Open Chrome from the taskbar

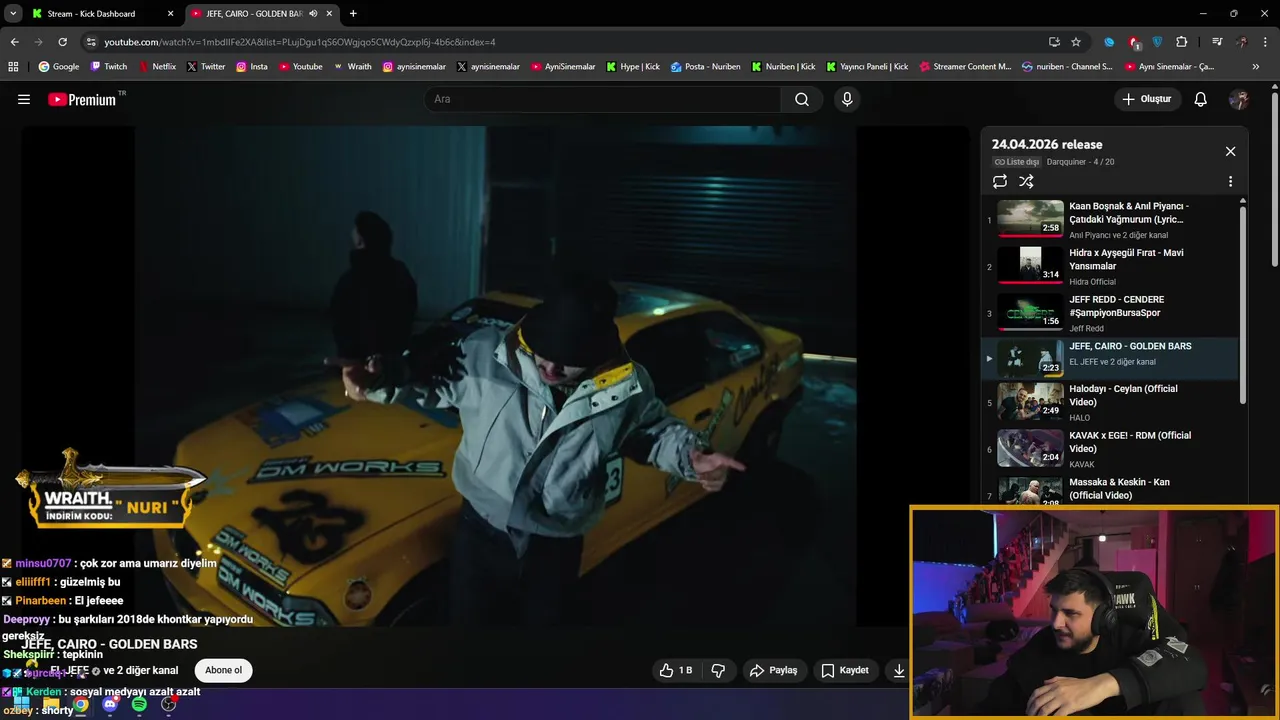point(81,705)
